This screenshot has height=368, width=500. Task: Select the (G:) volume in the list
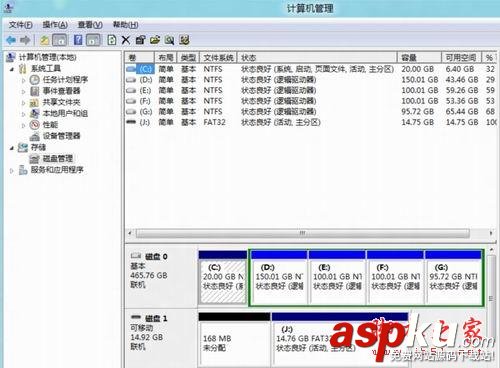coord(146,112)
